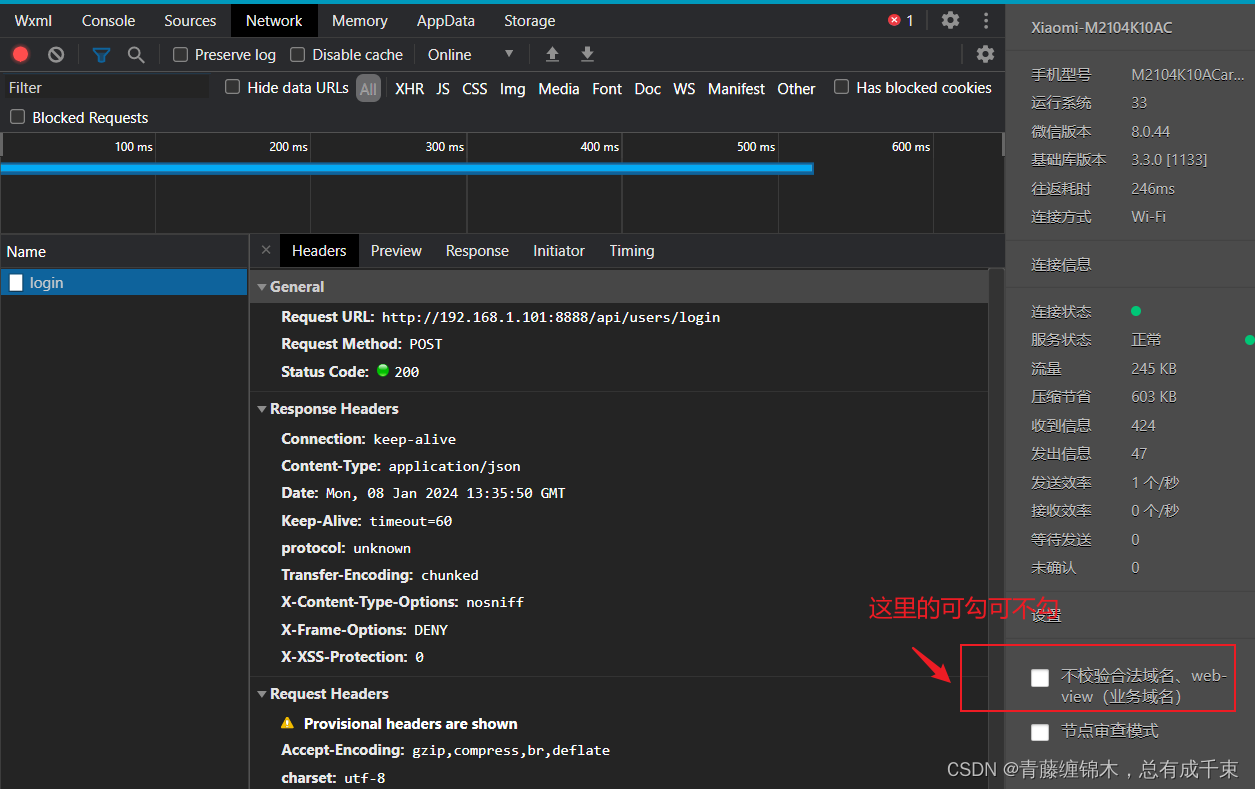Click the network timeline overview bar
The image size is (1255, 789).
pyautogui.click(x=406, y=168)
